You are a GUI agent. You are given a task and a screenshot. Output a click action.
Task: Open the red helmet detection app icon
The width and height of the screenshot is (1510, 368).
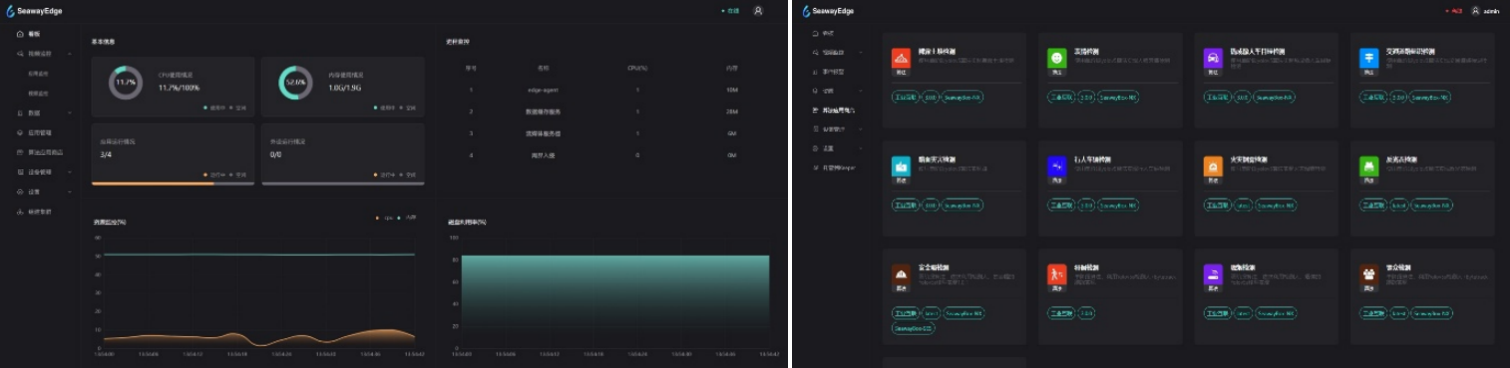pos(901,59)
